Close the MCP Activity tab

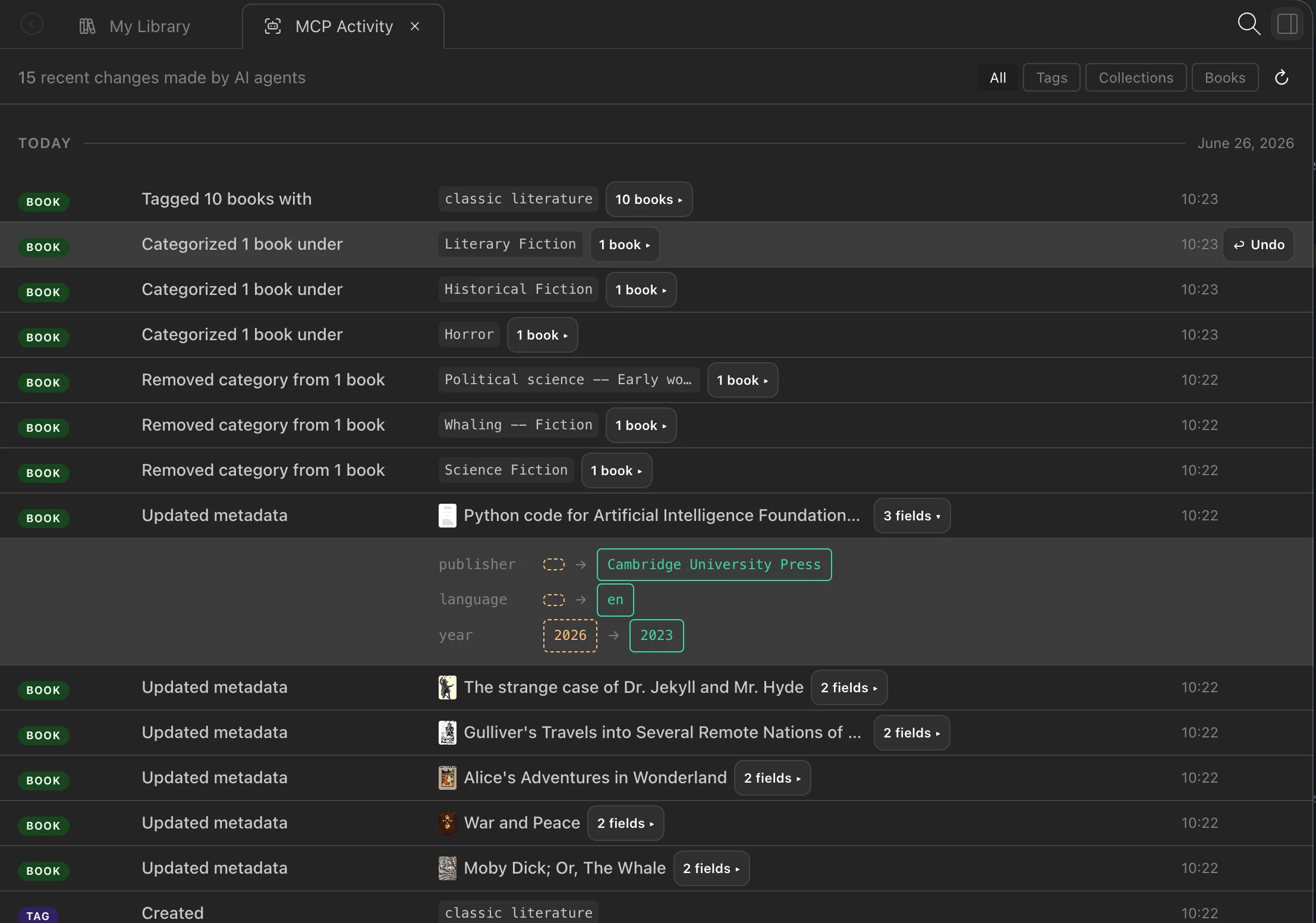(x=415, y=26)
